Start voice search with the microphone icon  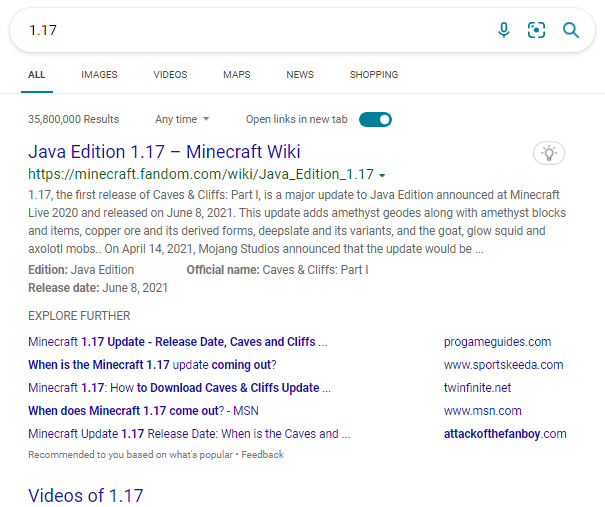tap(504, 30)
